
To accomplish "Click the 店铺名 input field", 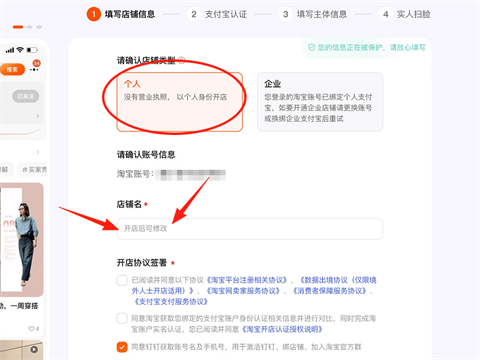I will click(250, 229).
